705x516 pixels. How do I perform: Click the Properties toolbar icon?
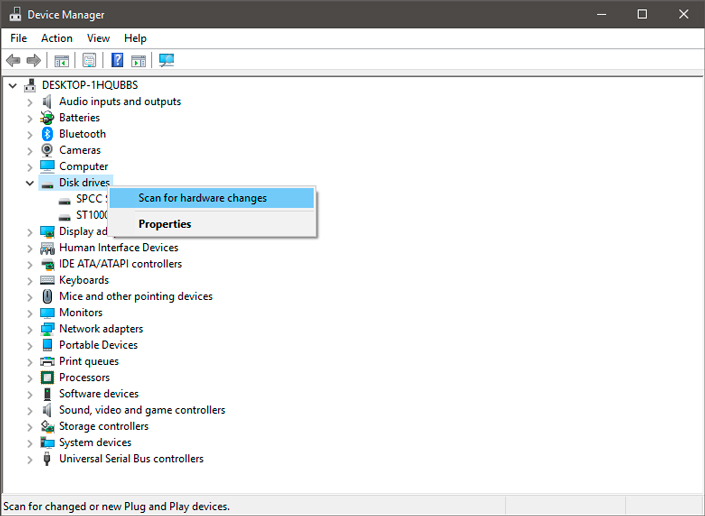(x=89, y=60)
